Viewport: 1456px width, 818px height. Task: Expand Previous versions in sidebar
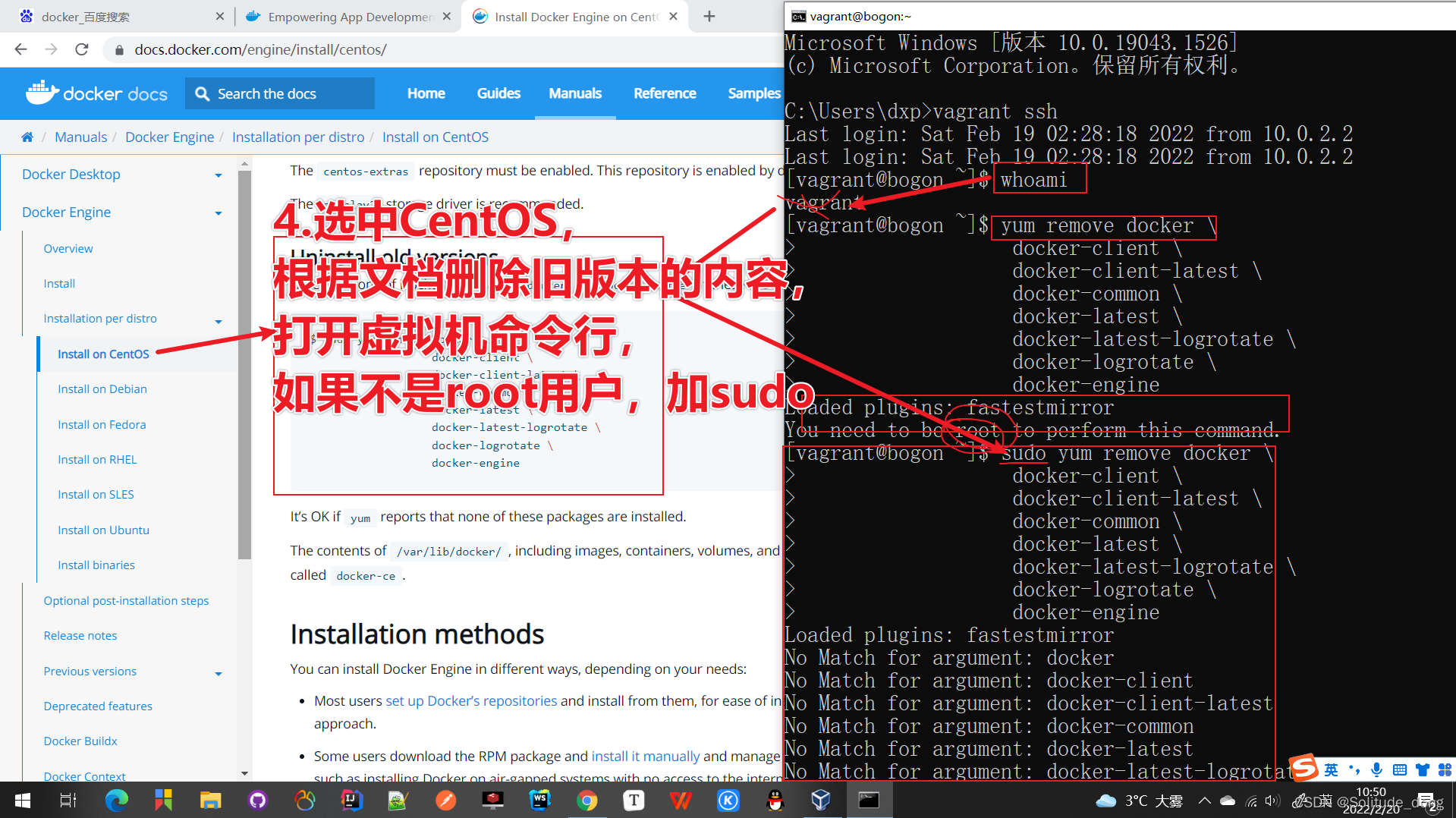point(219,674)
